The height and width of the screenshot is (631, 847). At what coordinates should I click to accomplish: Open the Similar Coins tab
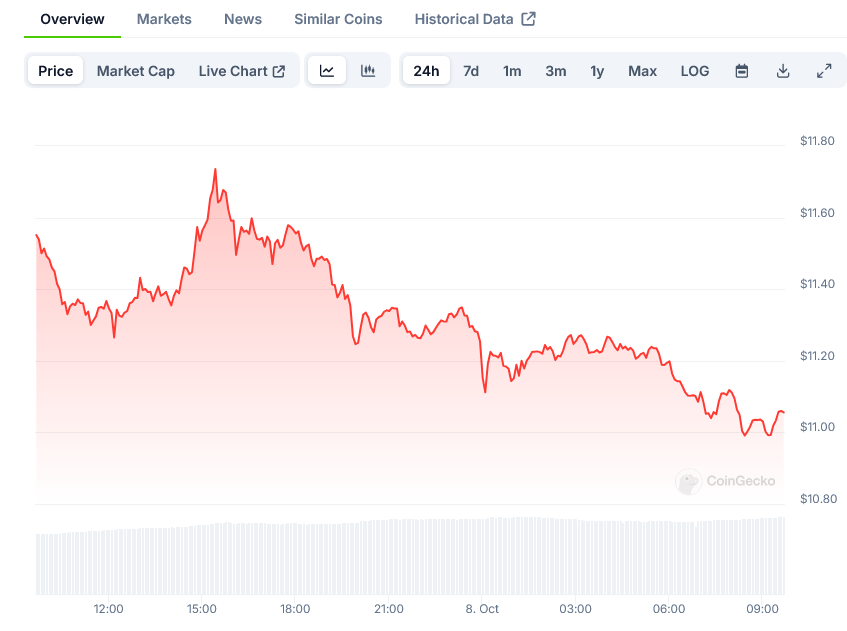coord(338,19)
